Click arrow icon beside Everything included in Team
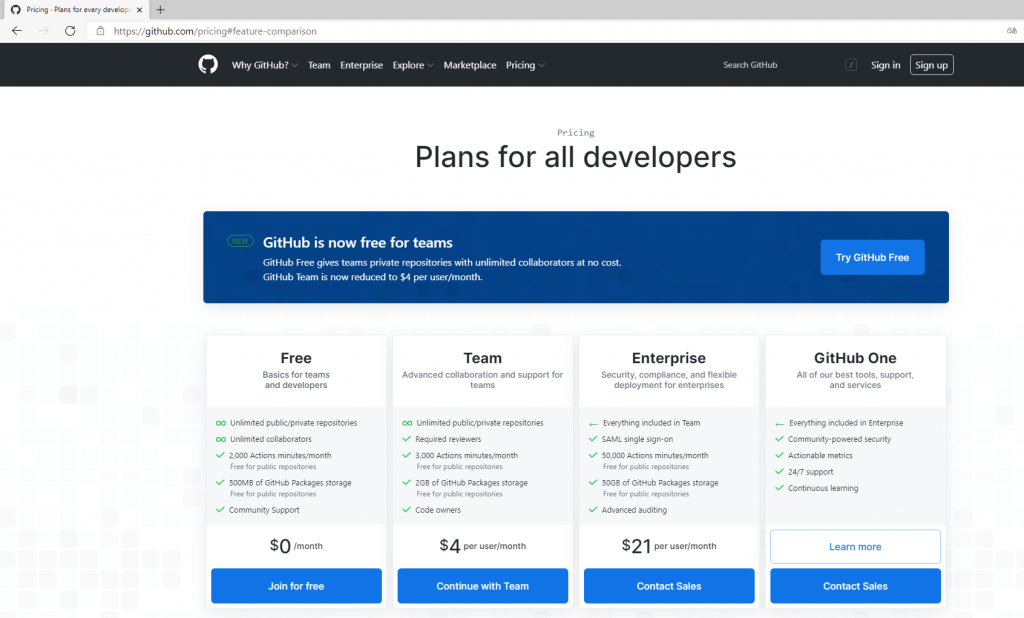The image size is (1024, 618). point(593,423)
